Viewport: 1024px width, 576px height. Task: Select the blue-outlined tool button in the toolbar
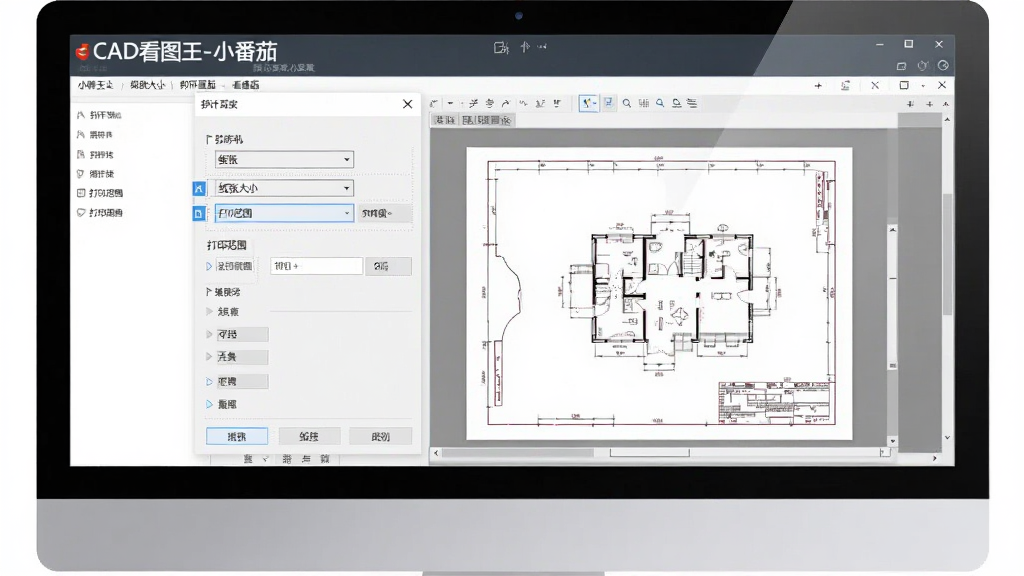click(x=588, y=103)
